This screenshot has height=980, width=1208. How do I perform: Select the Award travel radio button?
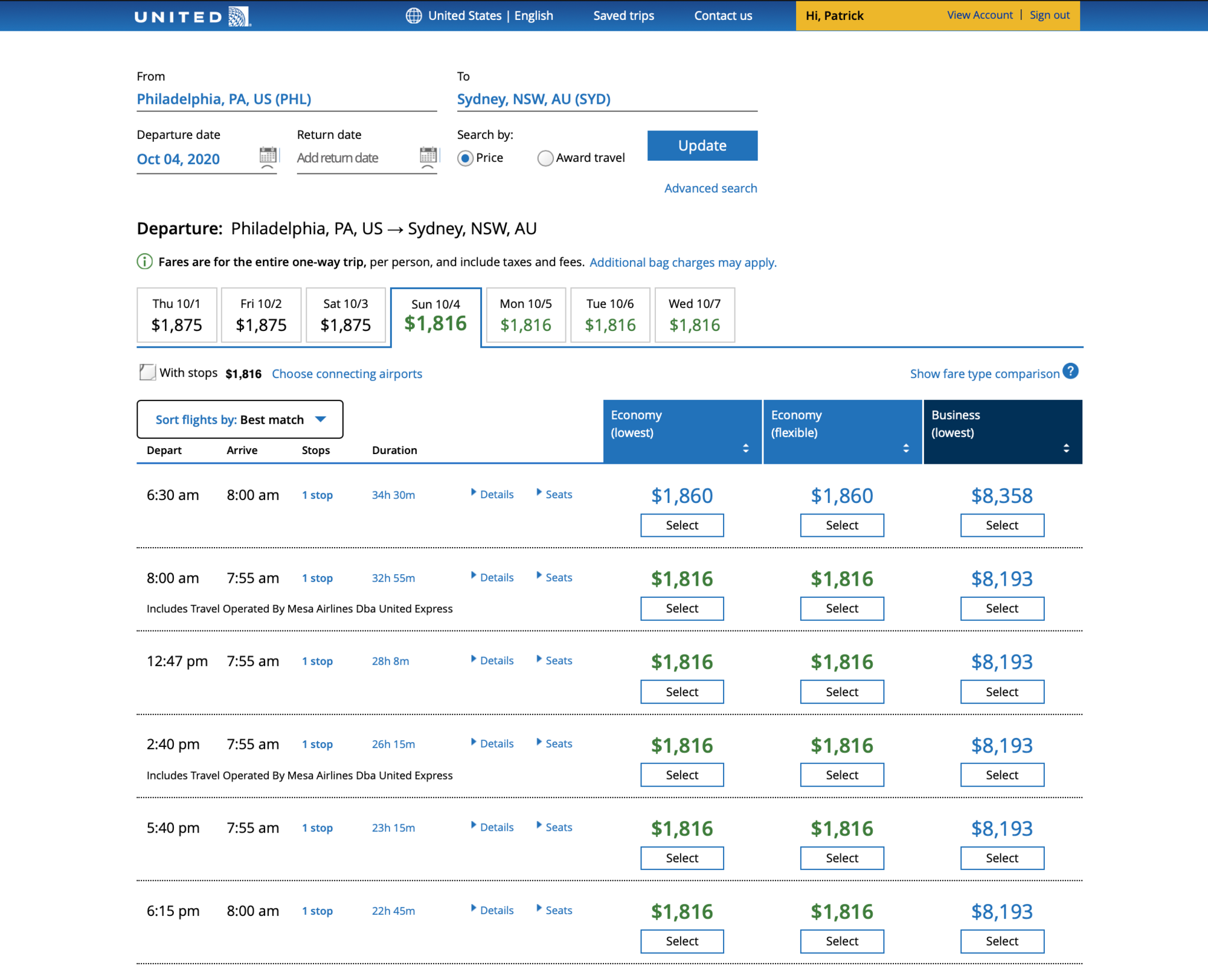pyautogui.click(x=545, y=158)
